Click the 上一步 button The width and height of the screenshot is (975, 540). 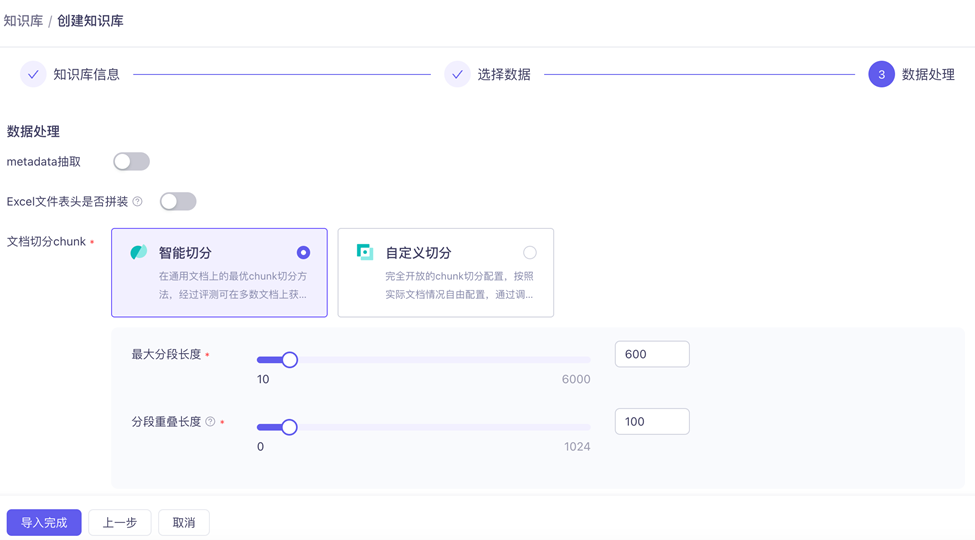click(119, 523)
